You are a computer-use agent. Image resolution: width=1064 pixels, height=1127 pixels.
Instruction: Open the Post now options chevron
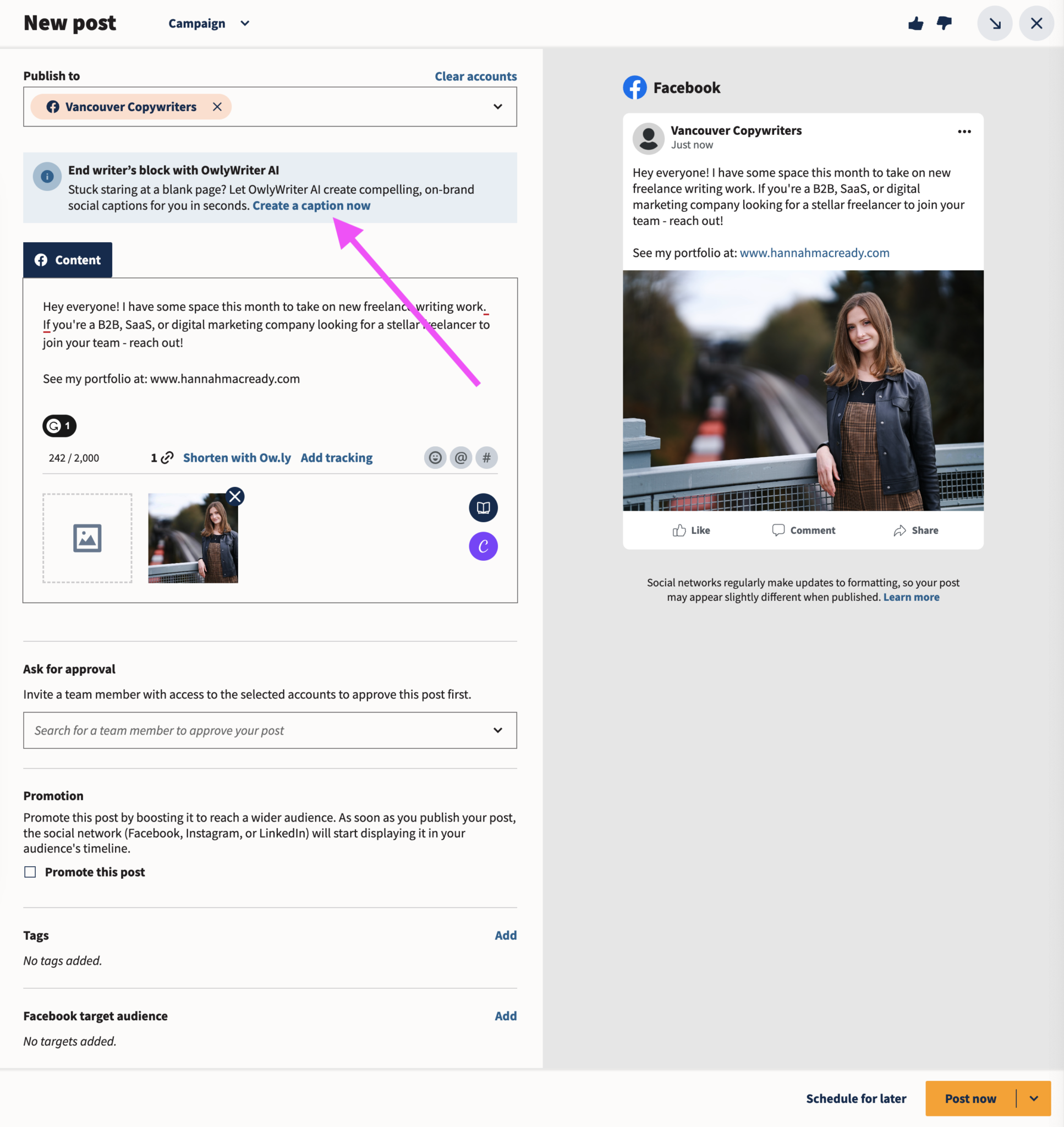tap(1033, 1098)
